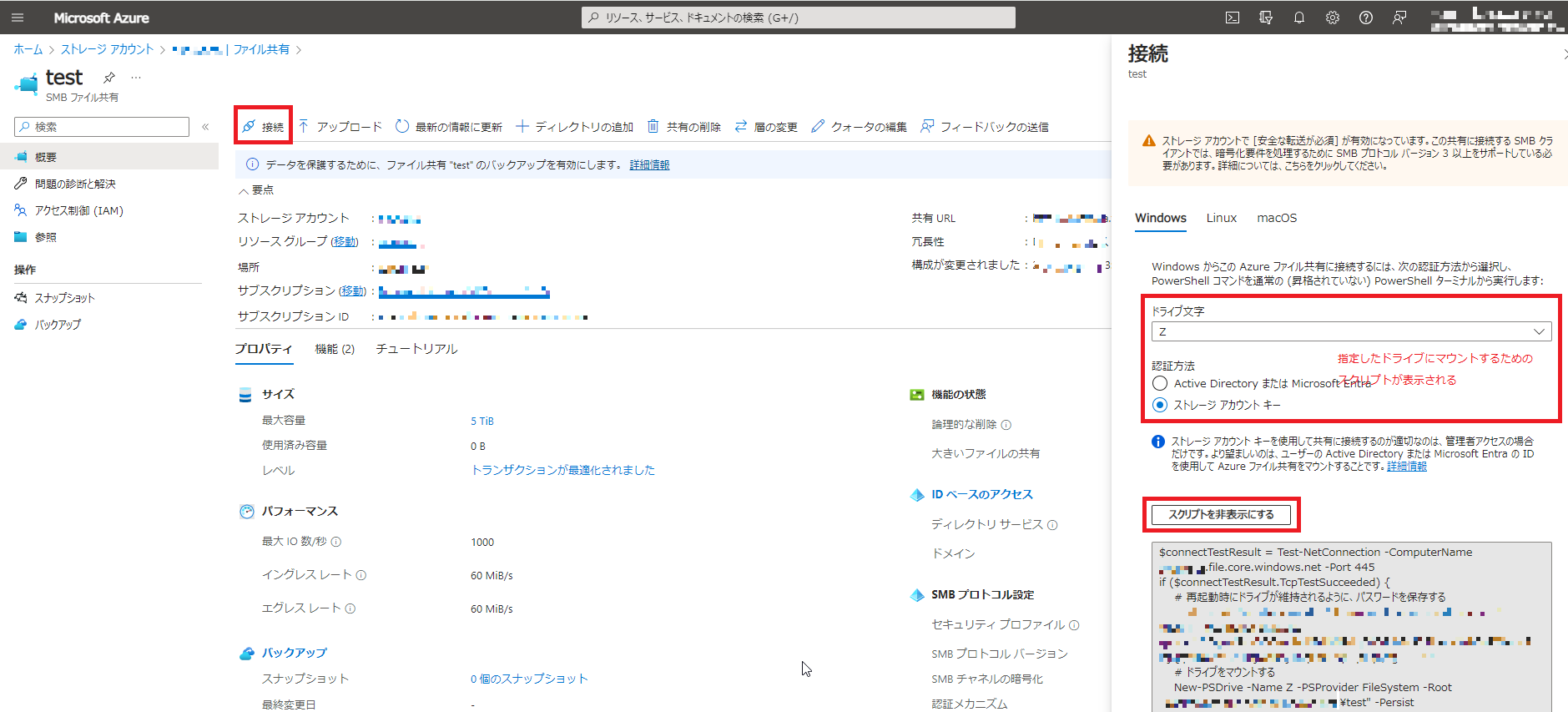The image size is (1568, 712).
Task: Click info icon next to 最大 IO 数/秒
Action: [x=336, y=542]
